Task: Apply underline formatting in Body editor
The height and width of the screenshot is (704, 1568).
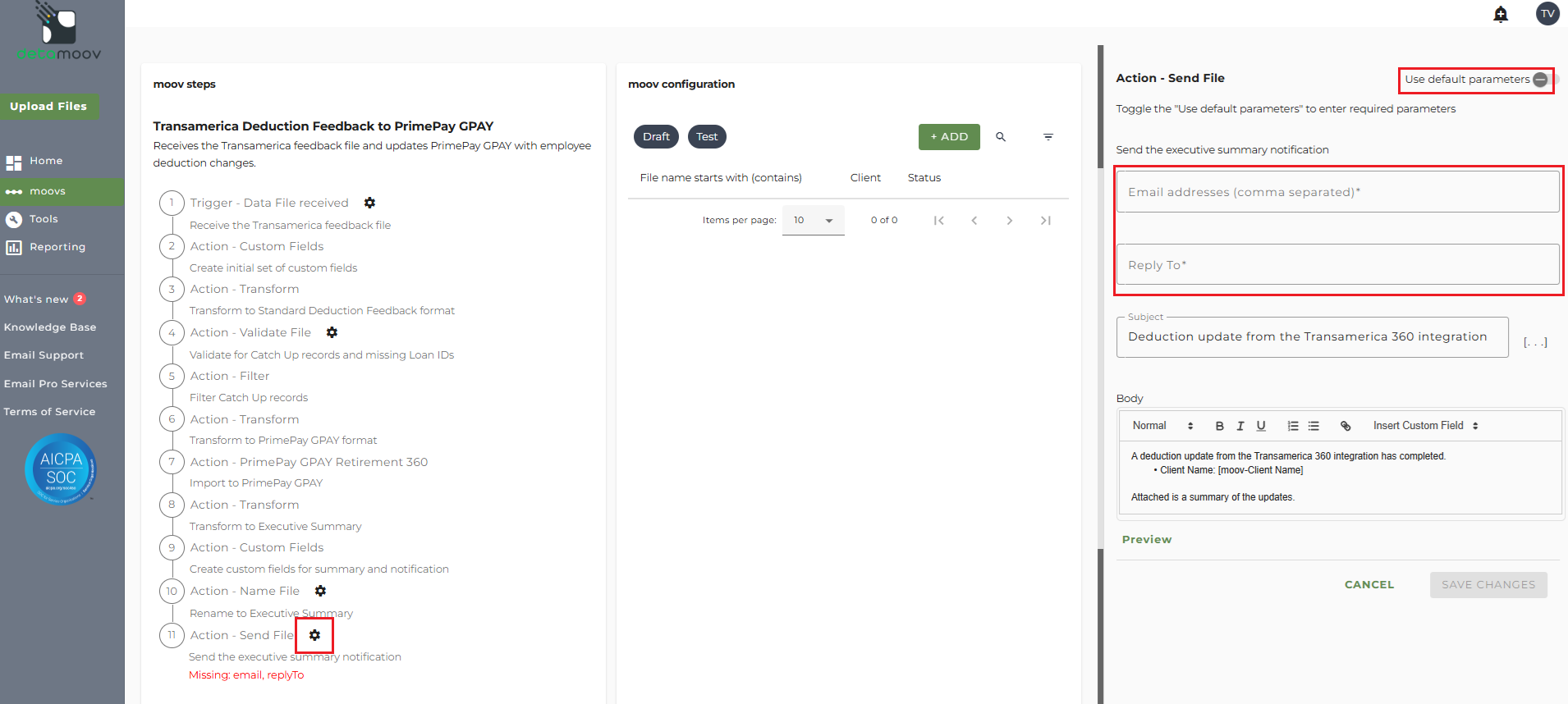Action: pos(1261,426)
